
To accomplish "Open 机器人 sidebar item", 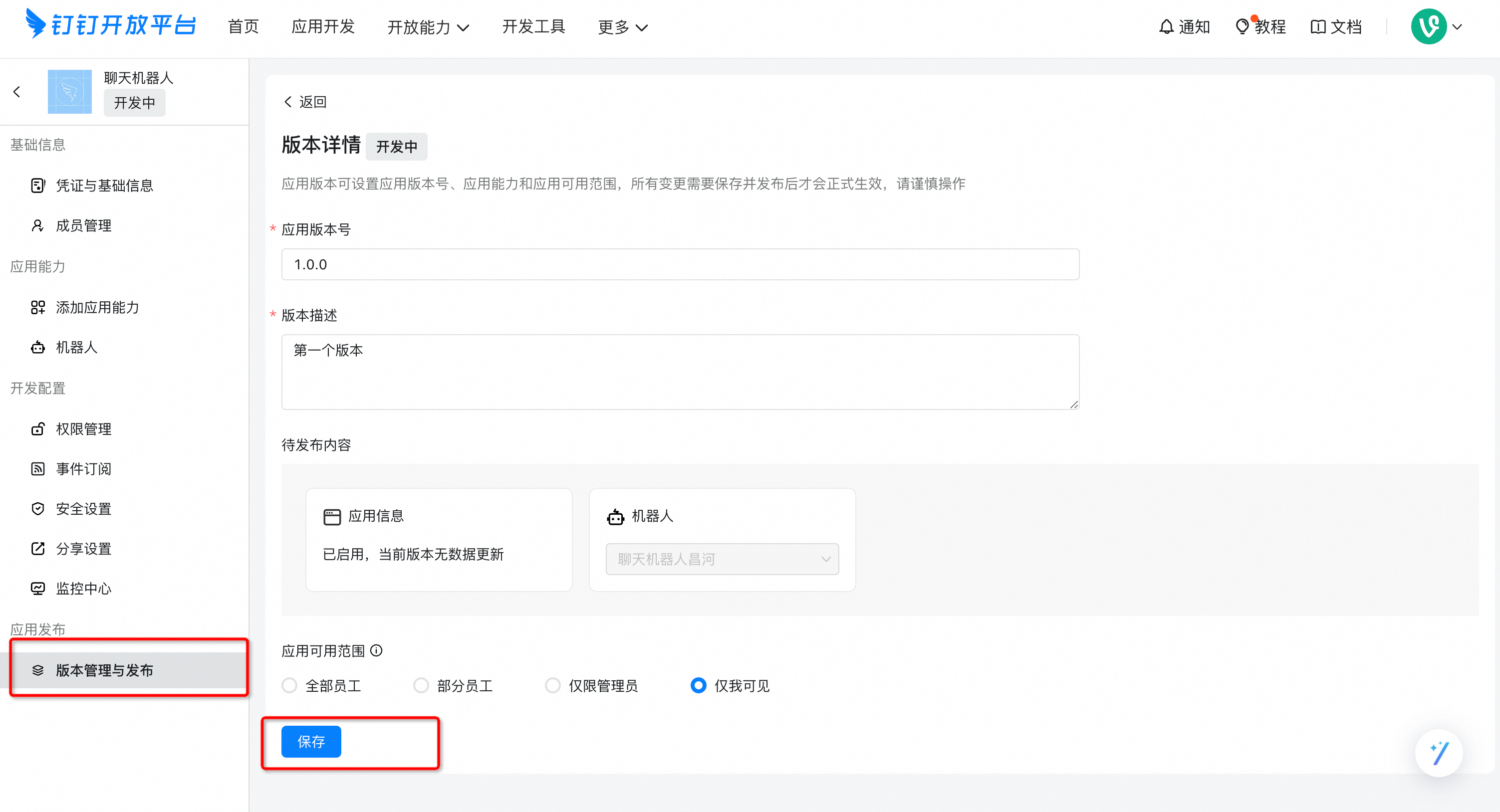I will pos(125,348).
